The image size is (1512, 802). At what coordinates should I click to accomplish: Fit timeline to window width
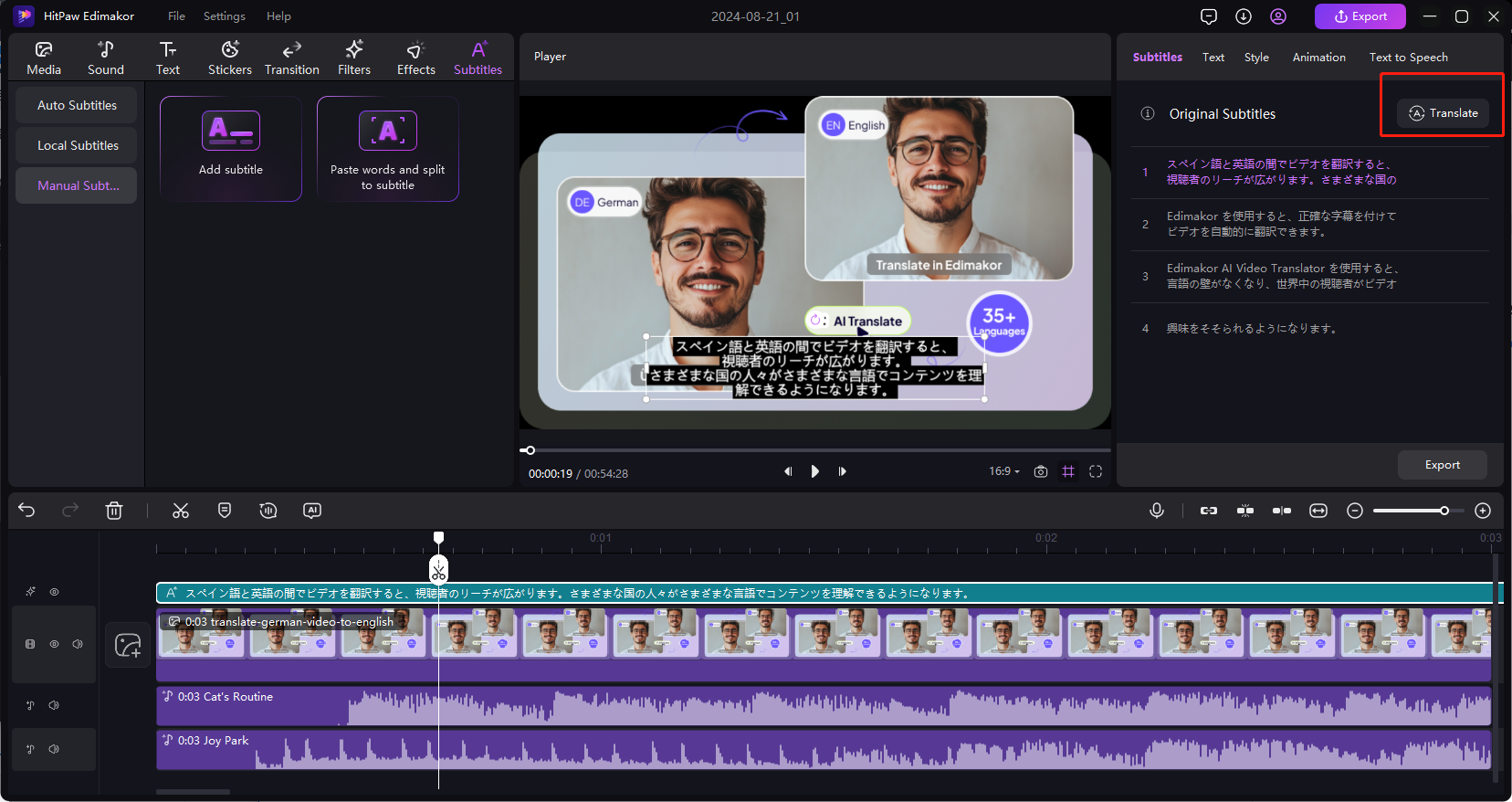tap(1318, 511)
